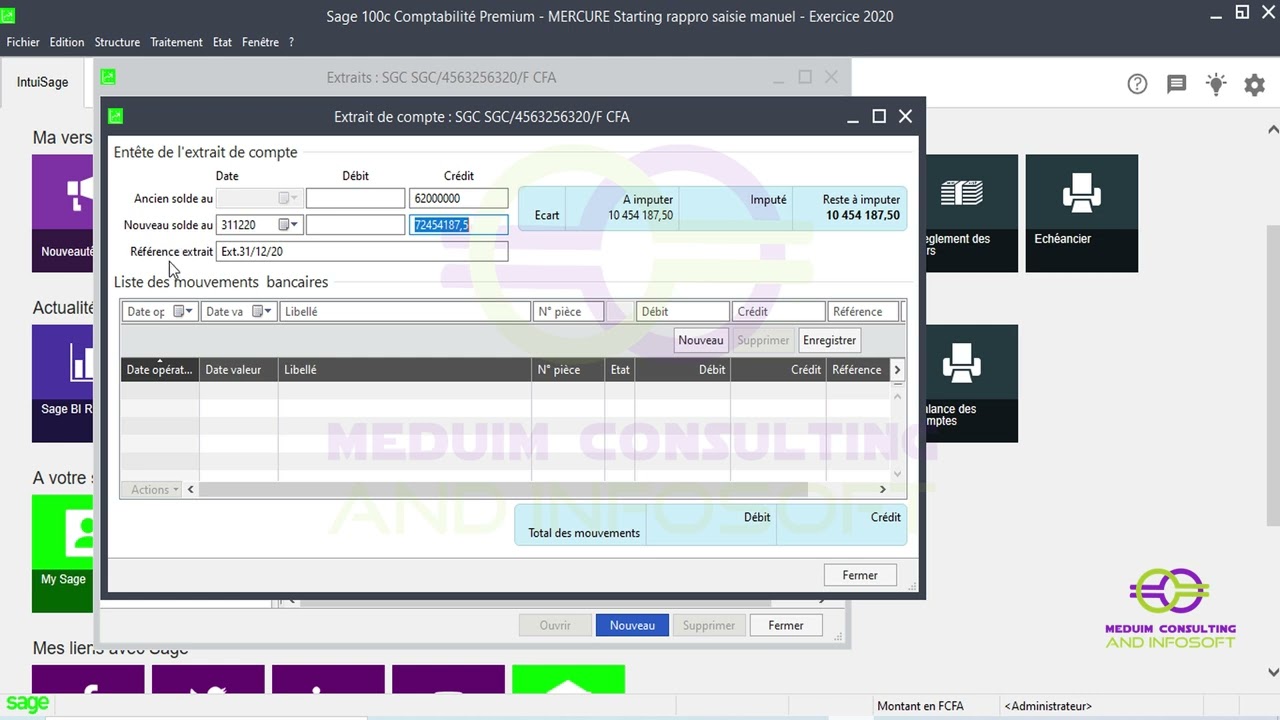Click the main page scroll-down arrow
This screenshot has height=720, width=1280.
1273,672
